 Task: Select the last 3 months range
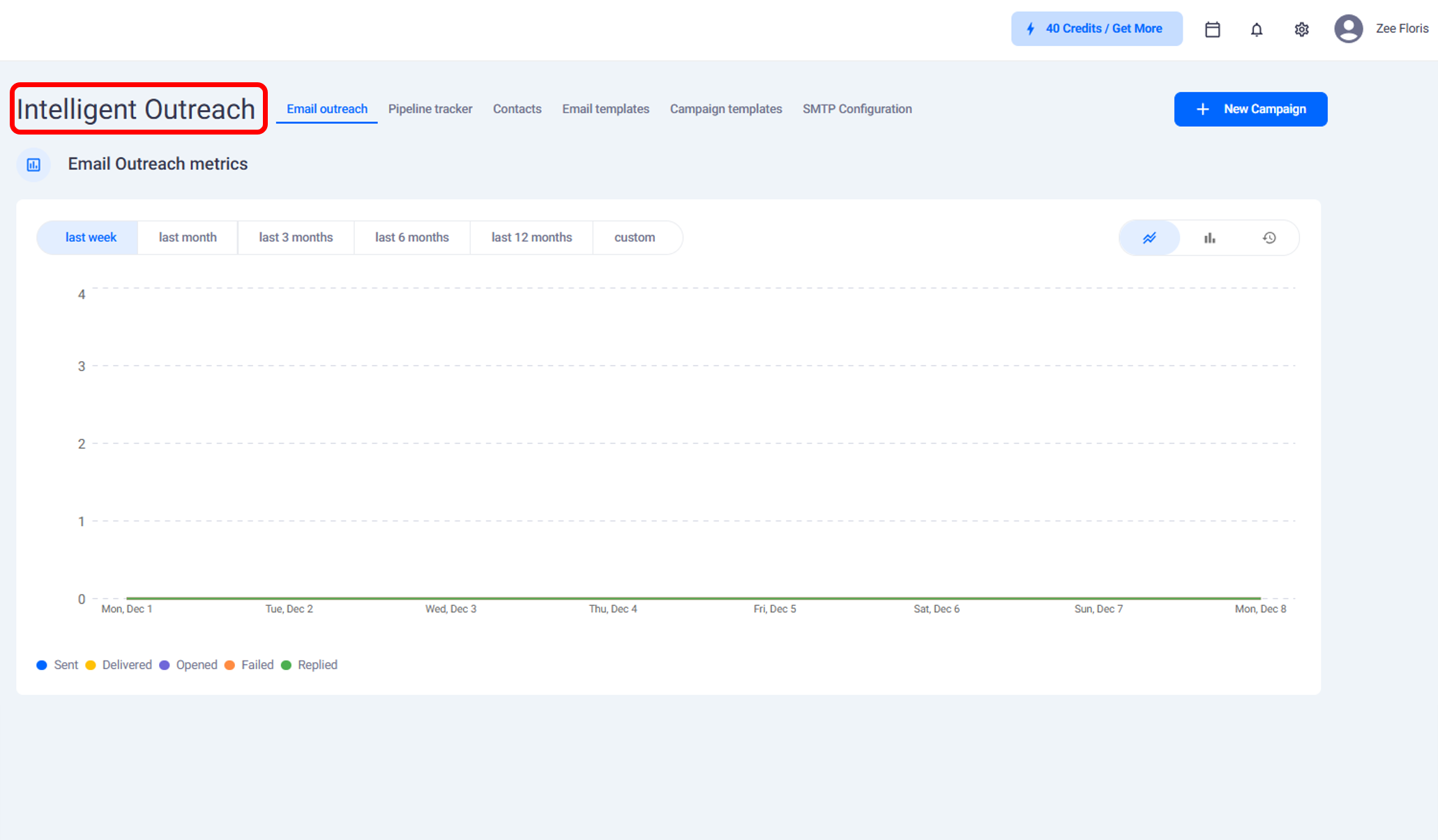[296, 237]
